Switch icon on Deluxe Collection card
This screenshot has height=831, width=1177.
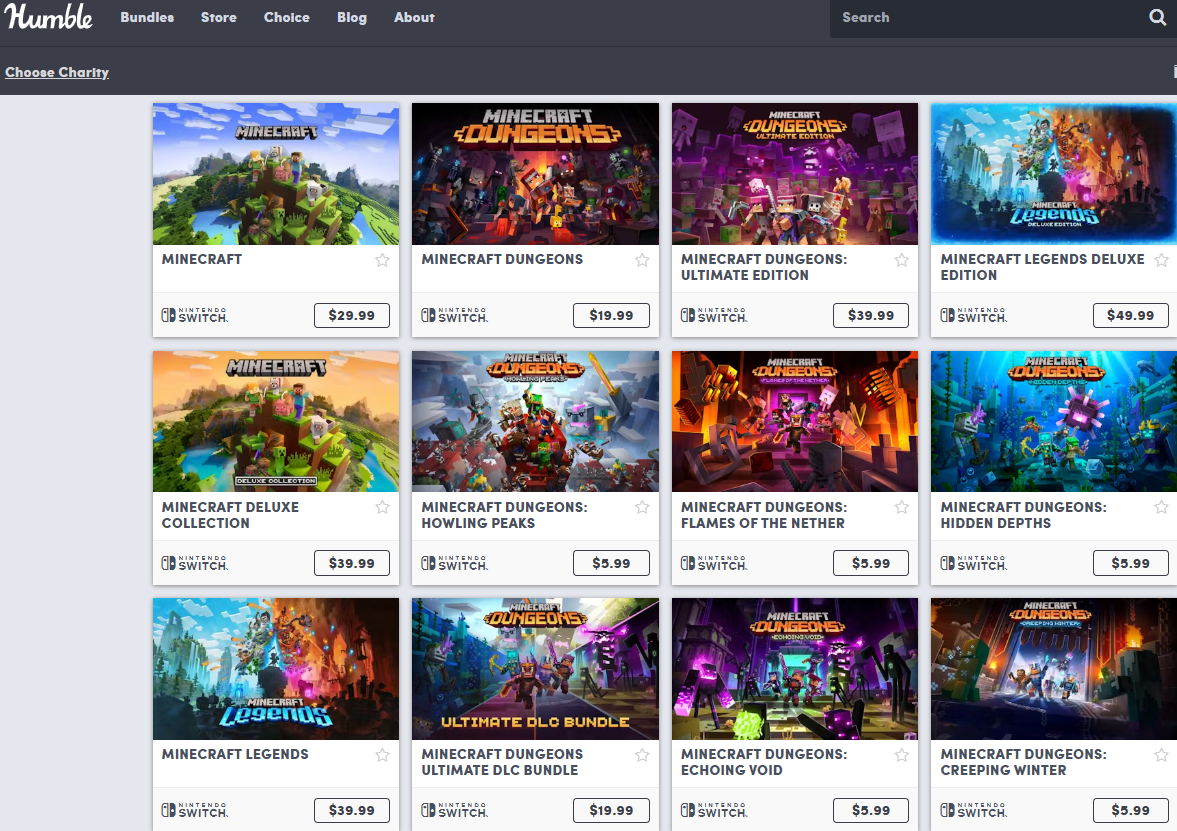(194, 563)
